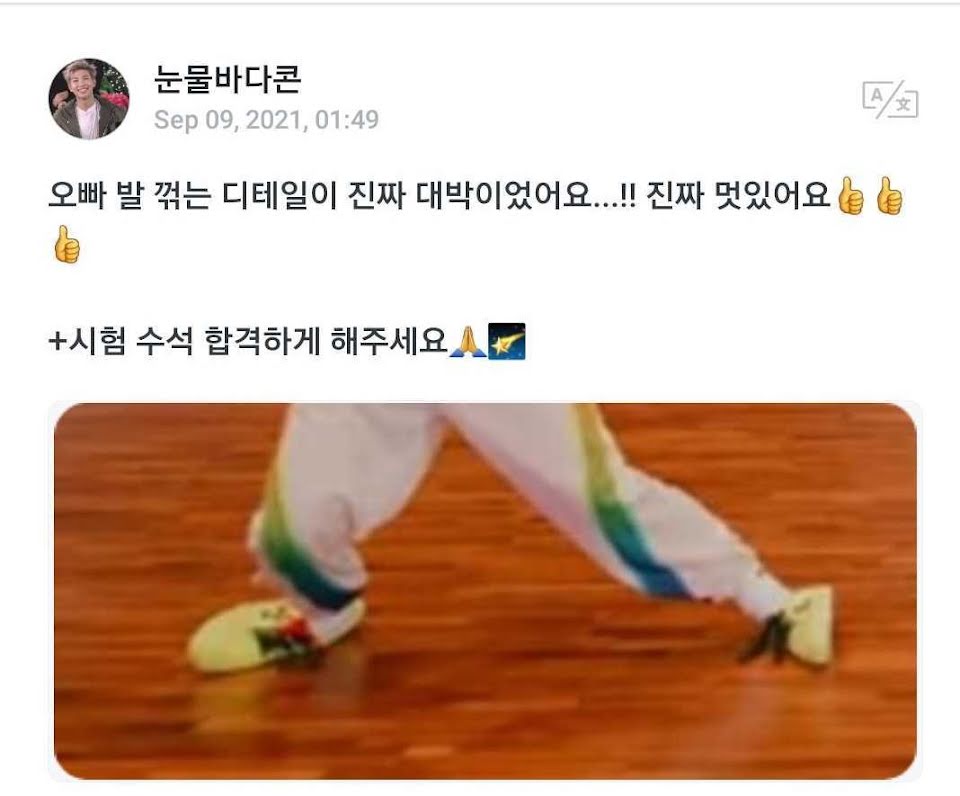This screenshot has height=796, width=960.
Task: Click the first thumbs-up emoji after 멋있어요
Action: (x=850, y=197)
